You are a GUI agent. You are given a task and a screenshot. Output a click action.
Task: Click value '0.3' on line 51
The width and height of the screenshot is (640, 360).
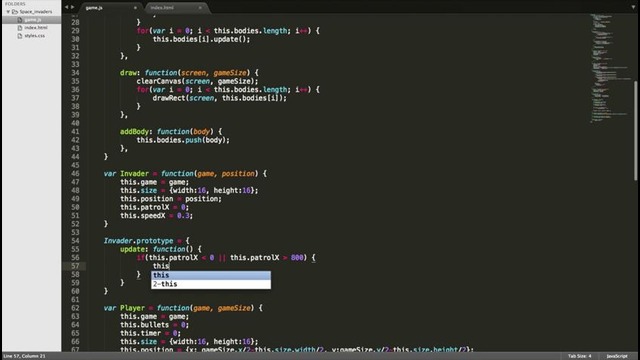[183, 216]
